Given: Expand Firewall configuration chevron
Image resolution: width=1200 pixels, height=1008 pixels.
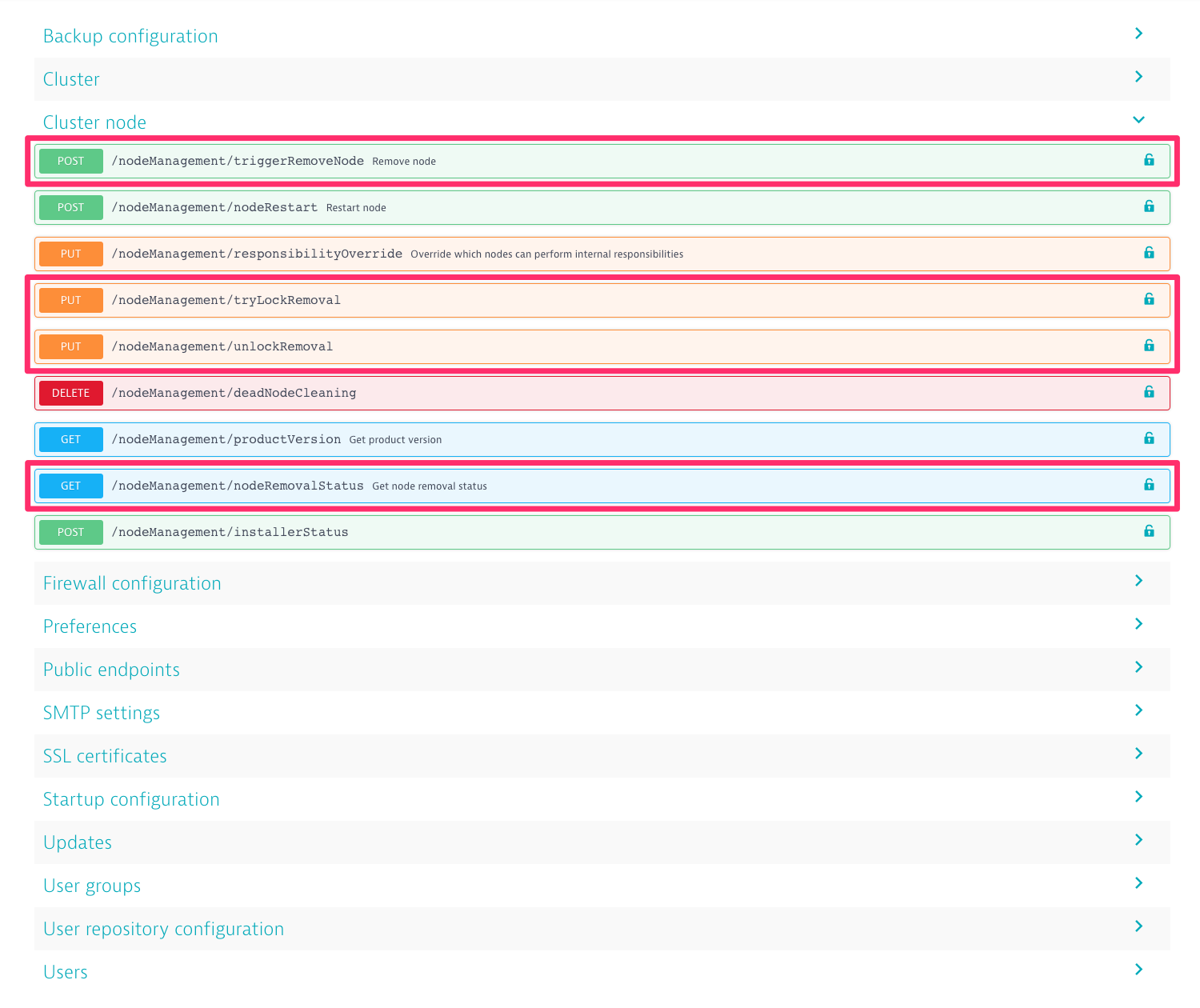Looking at the screenshot, I should click(1138, 581).
